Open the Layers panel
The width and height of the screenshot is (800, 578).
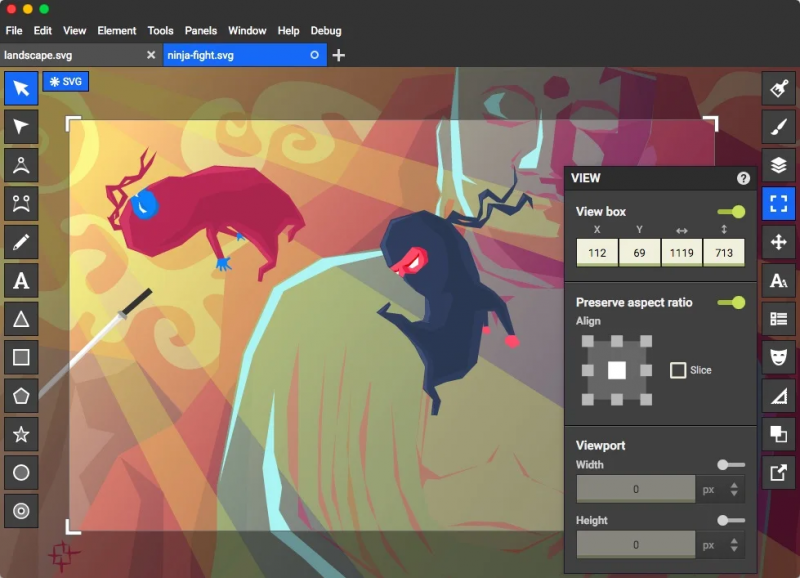click(778, 165)
